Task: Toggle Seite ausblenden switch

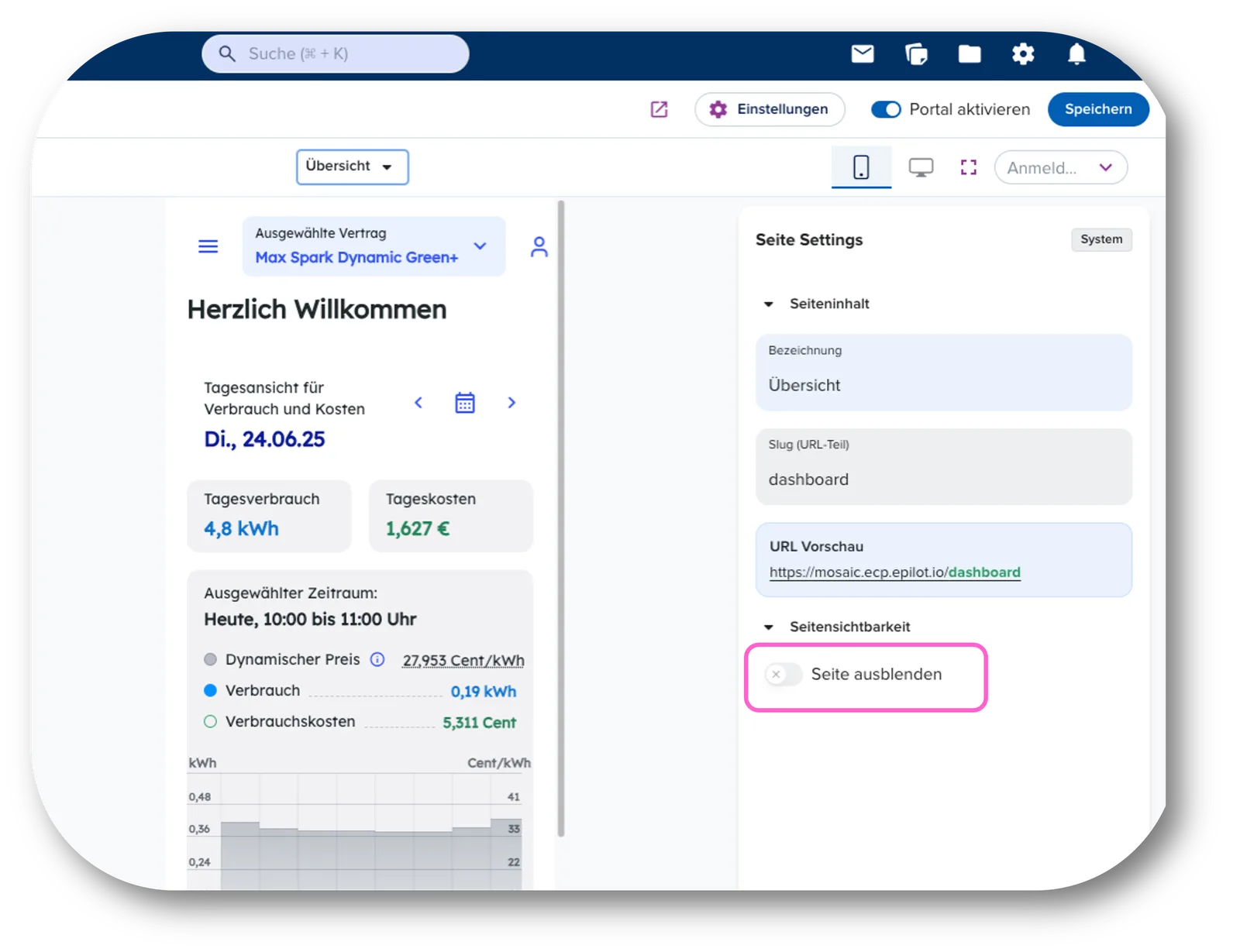Action: coord(783,675)
